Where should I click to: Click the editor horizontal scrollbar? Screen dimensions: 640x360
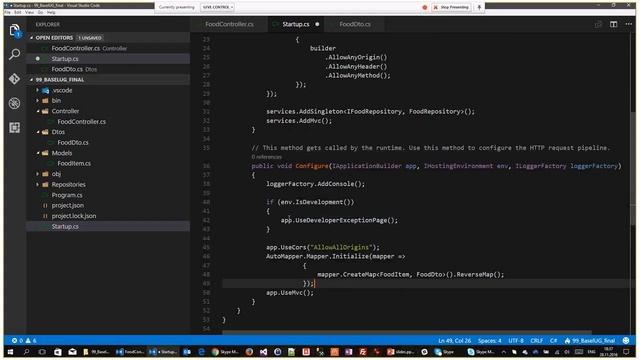[407, 333]
